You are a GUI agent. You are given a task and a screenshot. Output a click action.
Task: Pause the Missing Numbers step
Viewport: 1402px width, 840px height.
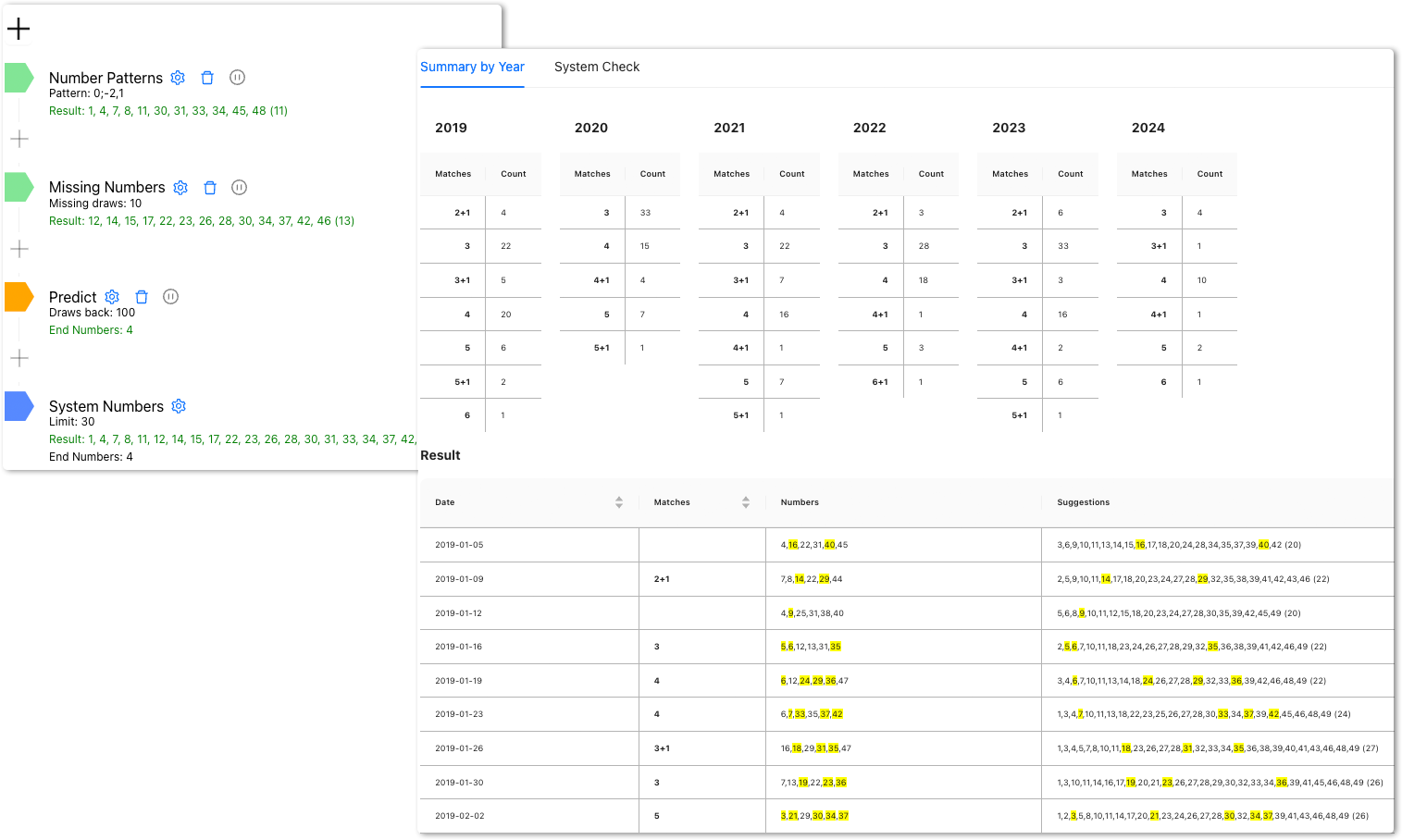pyautogui.click(x=239, y=187)
